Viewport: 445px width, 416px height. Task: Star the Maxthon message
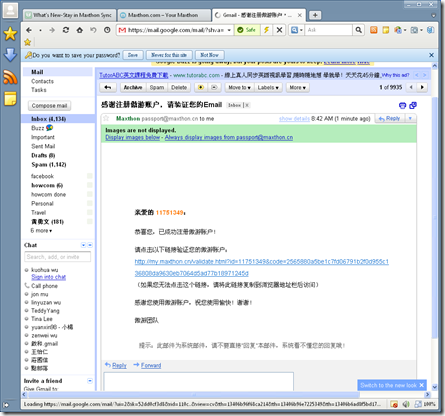(106, 118)
